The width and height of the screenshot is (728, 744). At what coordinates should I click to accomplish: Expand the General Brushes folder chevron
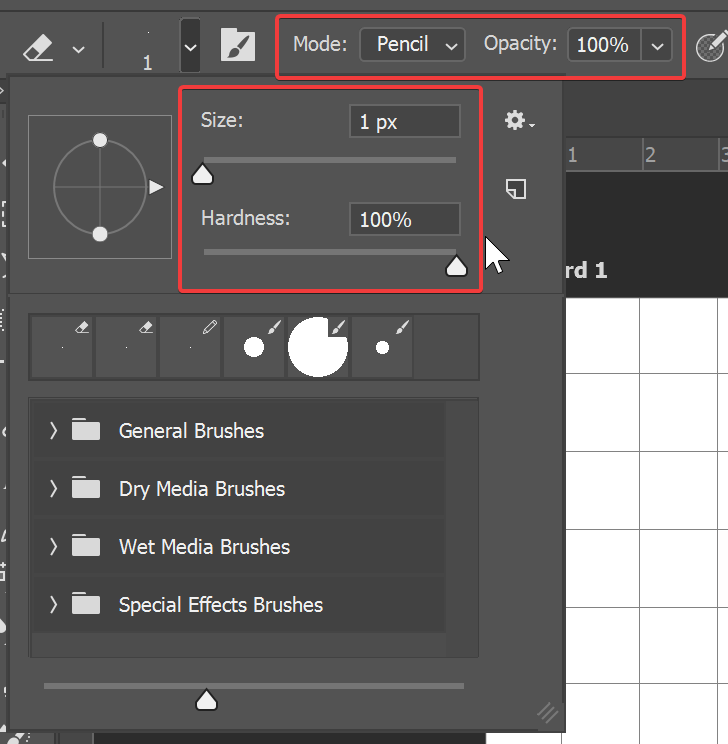tap(54, 431)
